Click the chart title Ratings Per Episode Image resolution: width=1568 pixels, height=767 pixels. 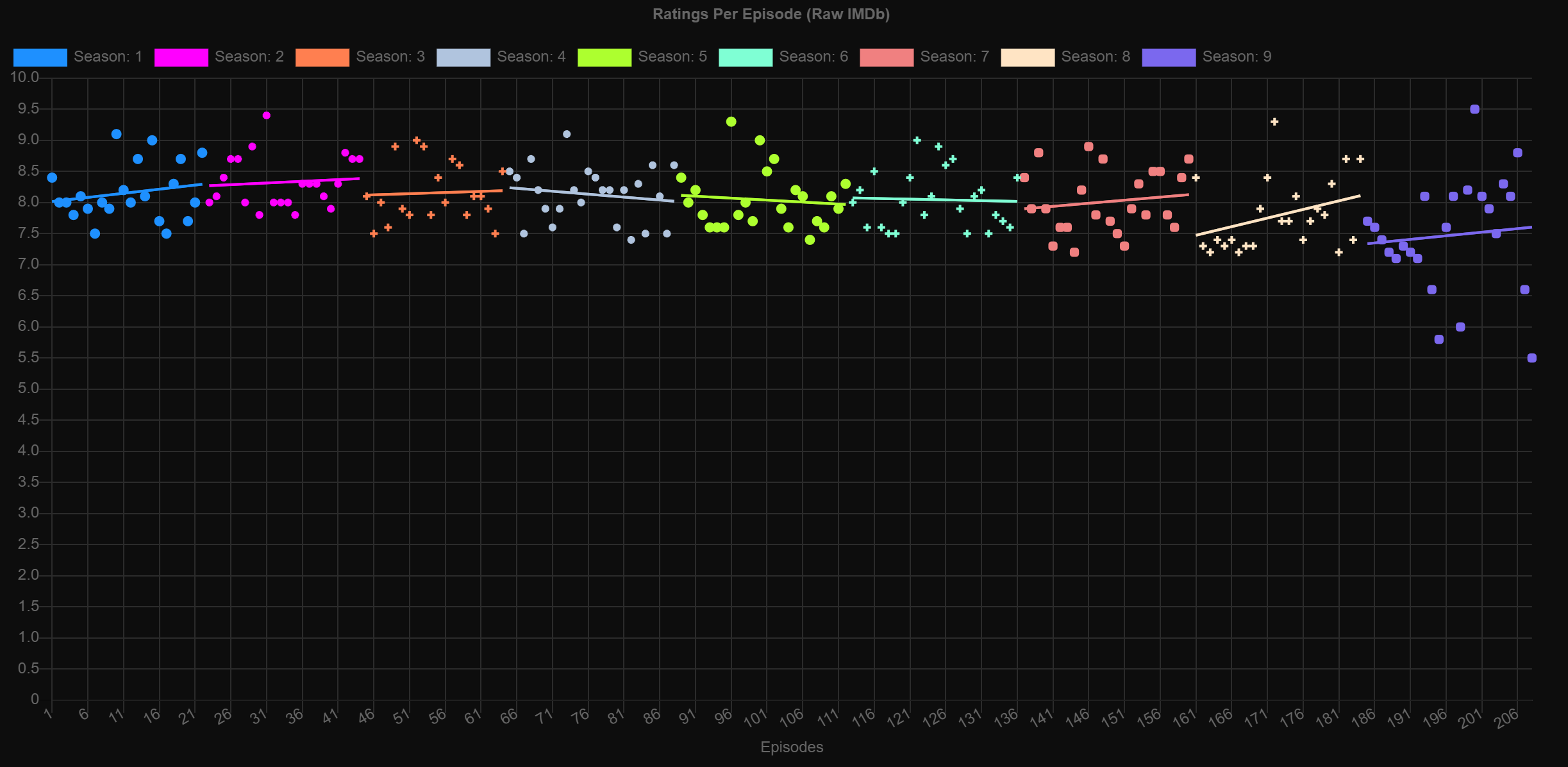click(771, 14)
